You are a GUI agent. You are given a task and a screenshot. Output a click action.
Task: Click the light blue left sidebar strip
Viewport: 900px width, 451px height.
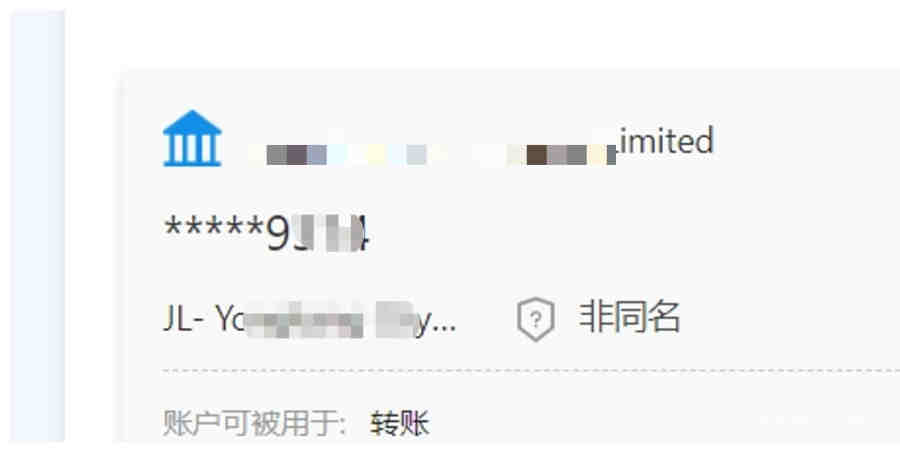(38, 227)
